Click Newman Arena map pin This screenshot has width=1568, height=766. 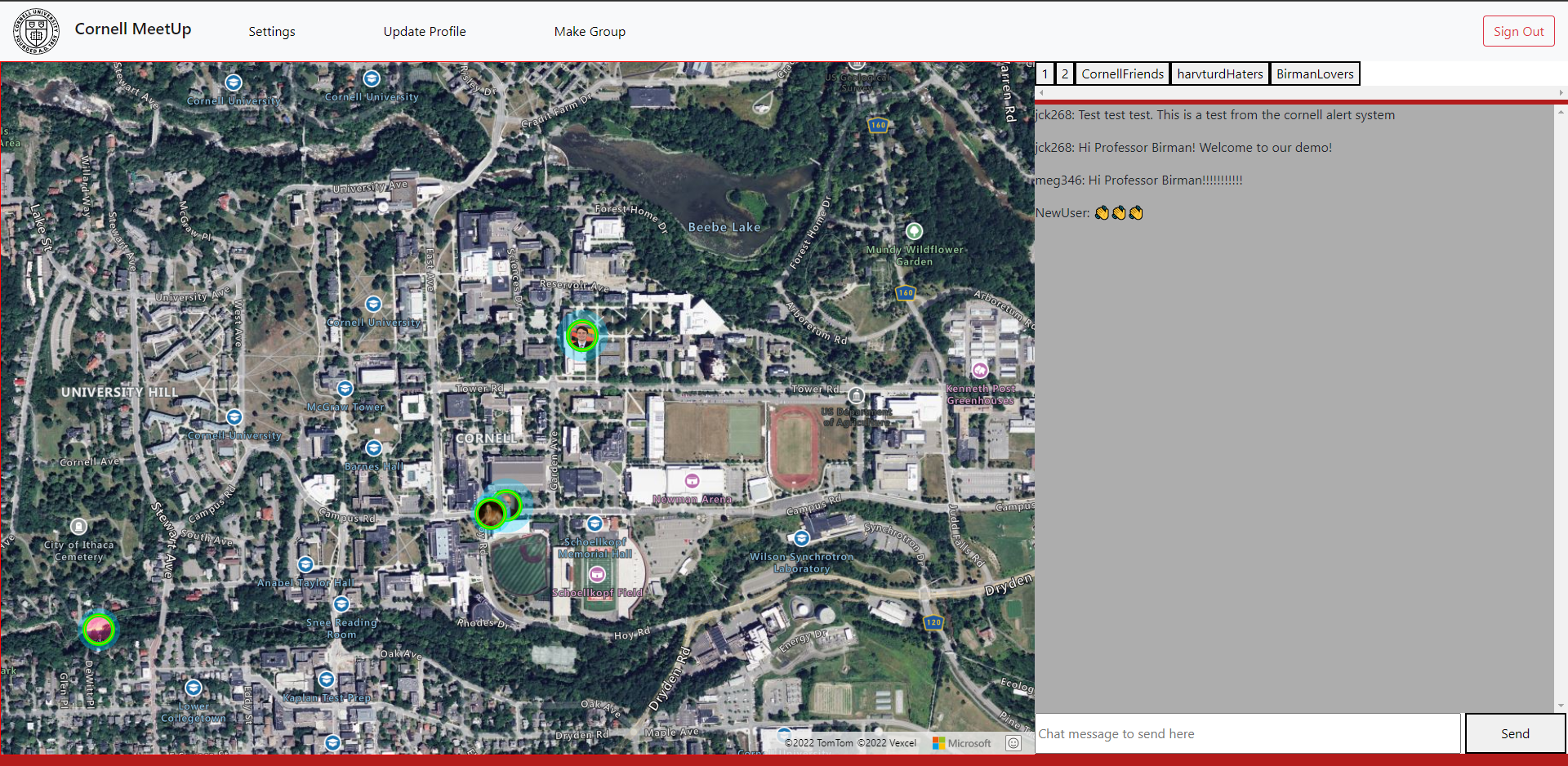click(x=692, y=480)
